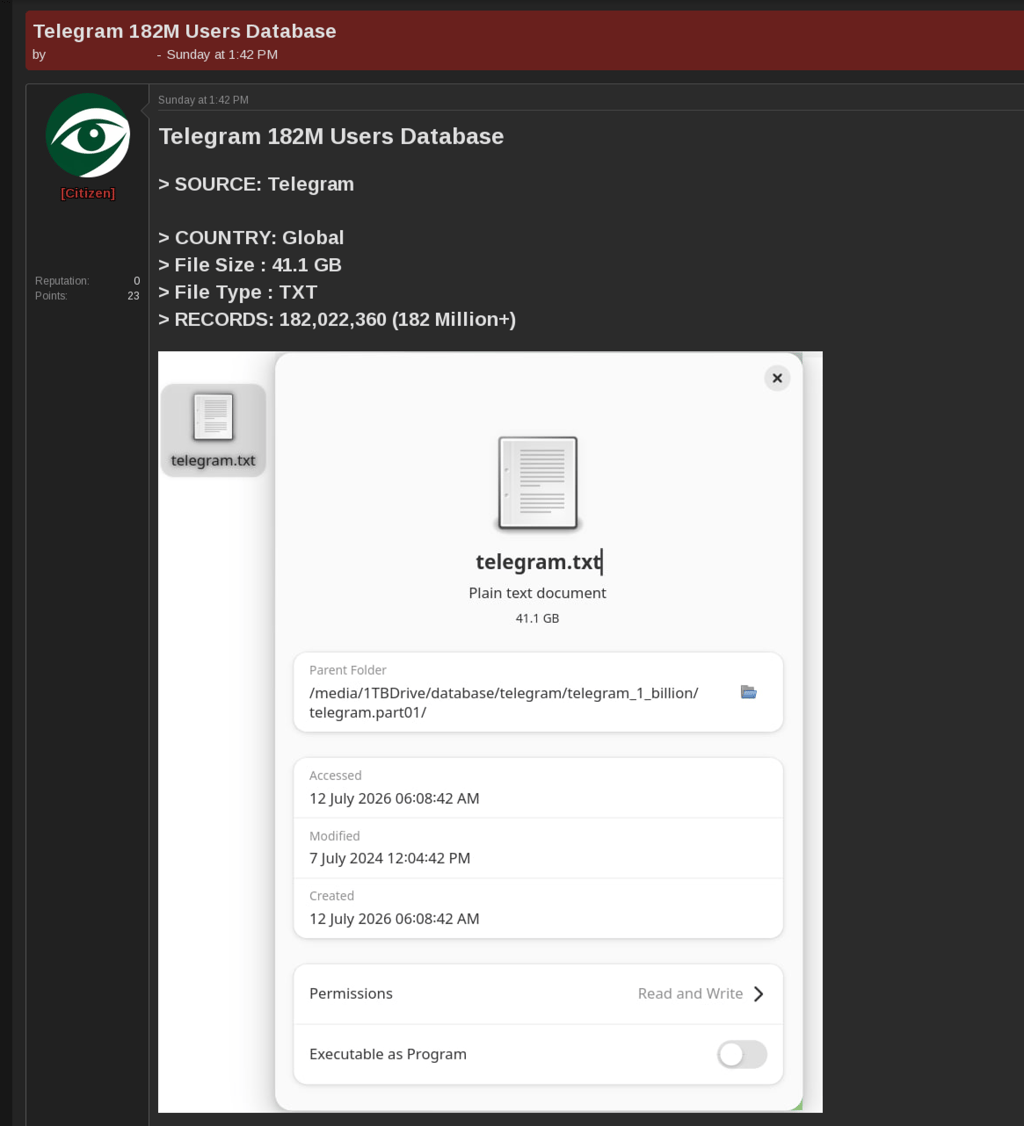Click the post heading Telegram 182M Users Database
The height and width of the screenshot is (1126, 1024).
tap(331, 136)
